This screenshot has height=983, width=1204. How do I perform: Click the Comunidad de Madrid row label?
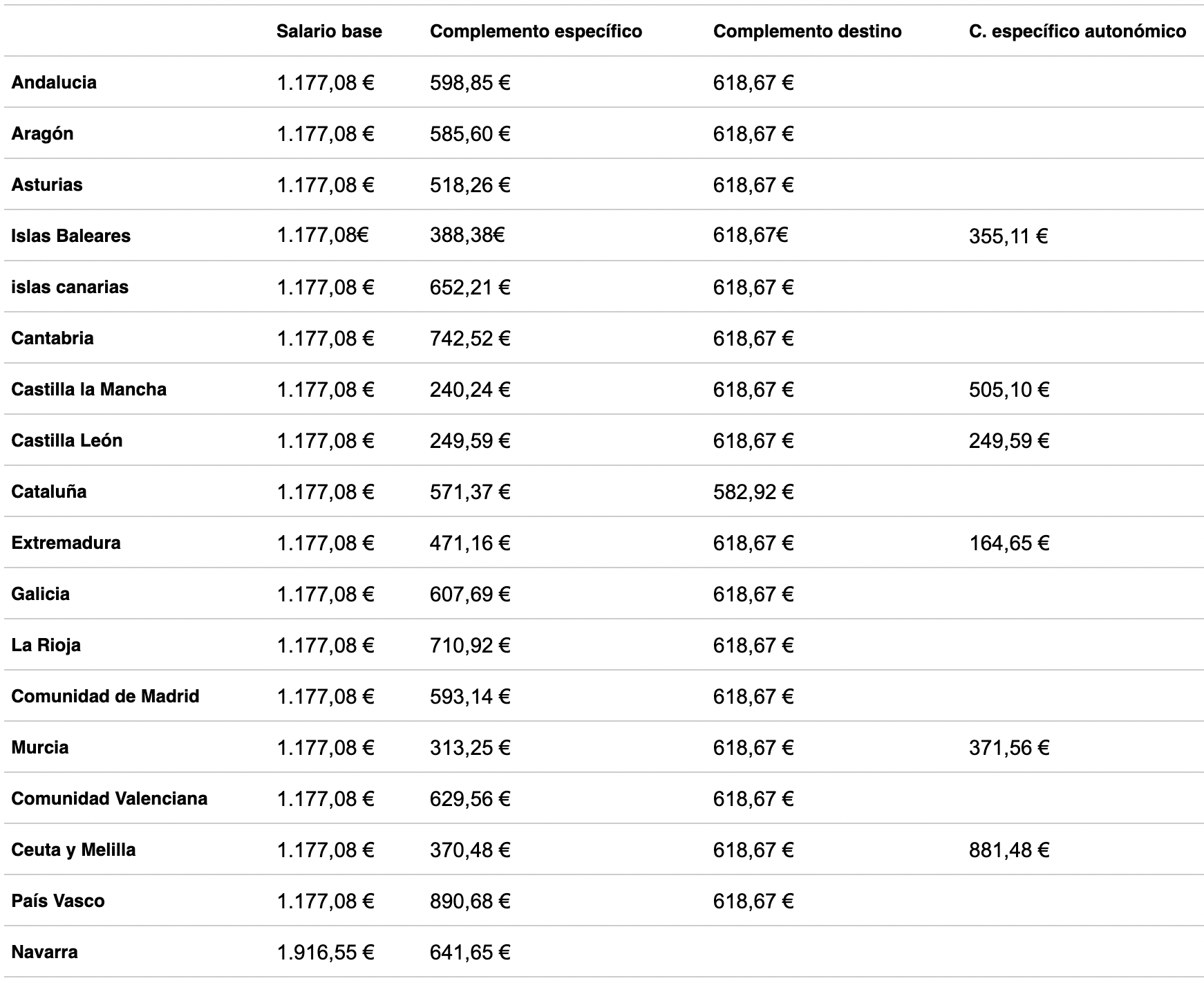tap(105, 696)
